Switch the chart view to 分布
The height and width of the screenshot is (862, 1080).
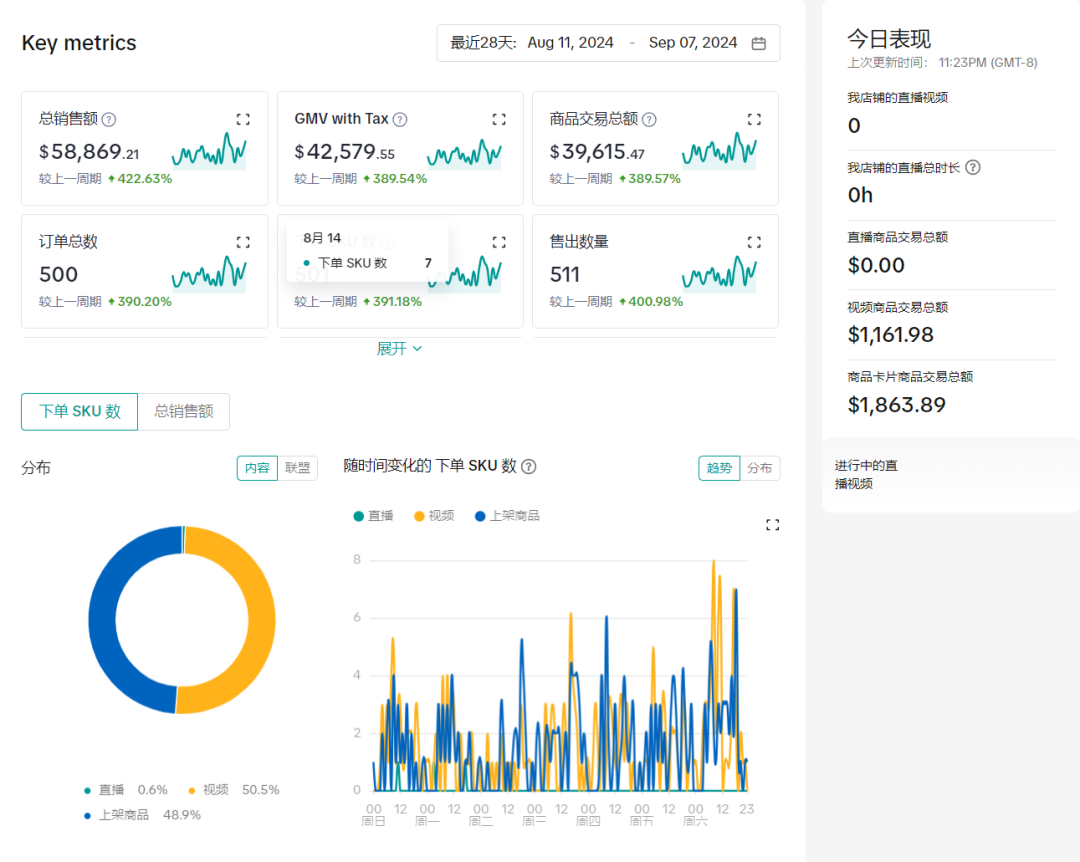coord(760,468)
